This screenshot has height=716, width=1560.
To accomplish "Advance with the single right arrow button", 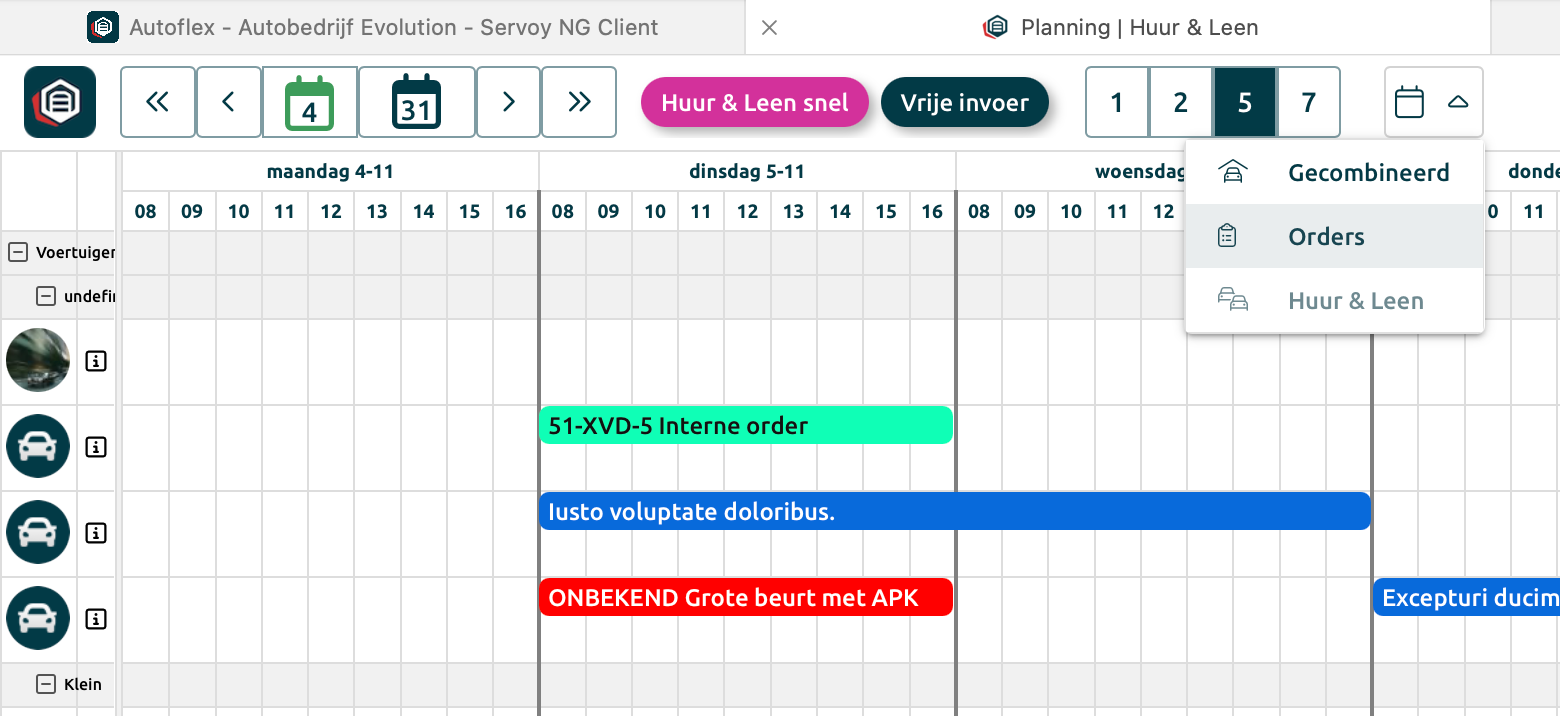I will tap(508, 102).
